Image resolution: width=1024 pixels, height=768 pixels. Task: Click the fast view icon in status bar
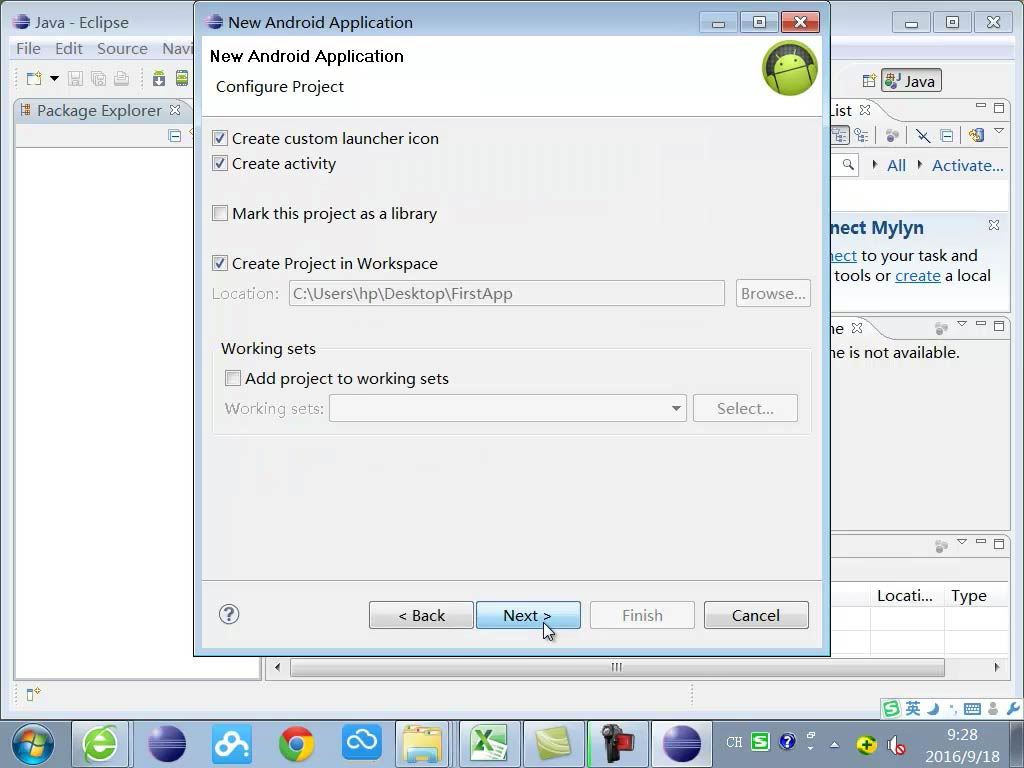[33, 694]
